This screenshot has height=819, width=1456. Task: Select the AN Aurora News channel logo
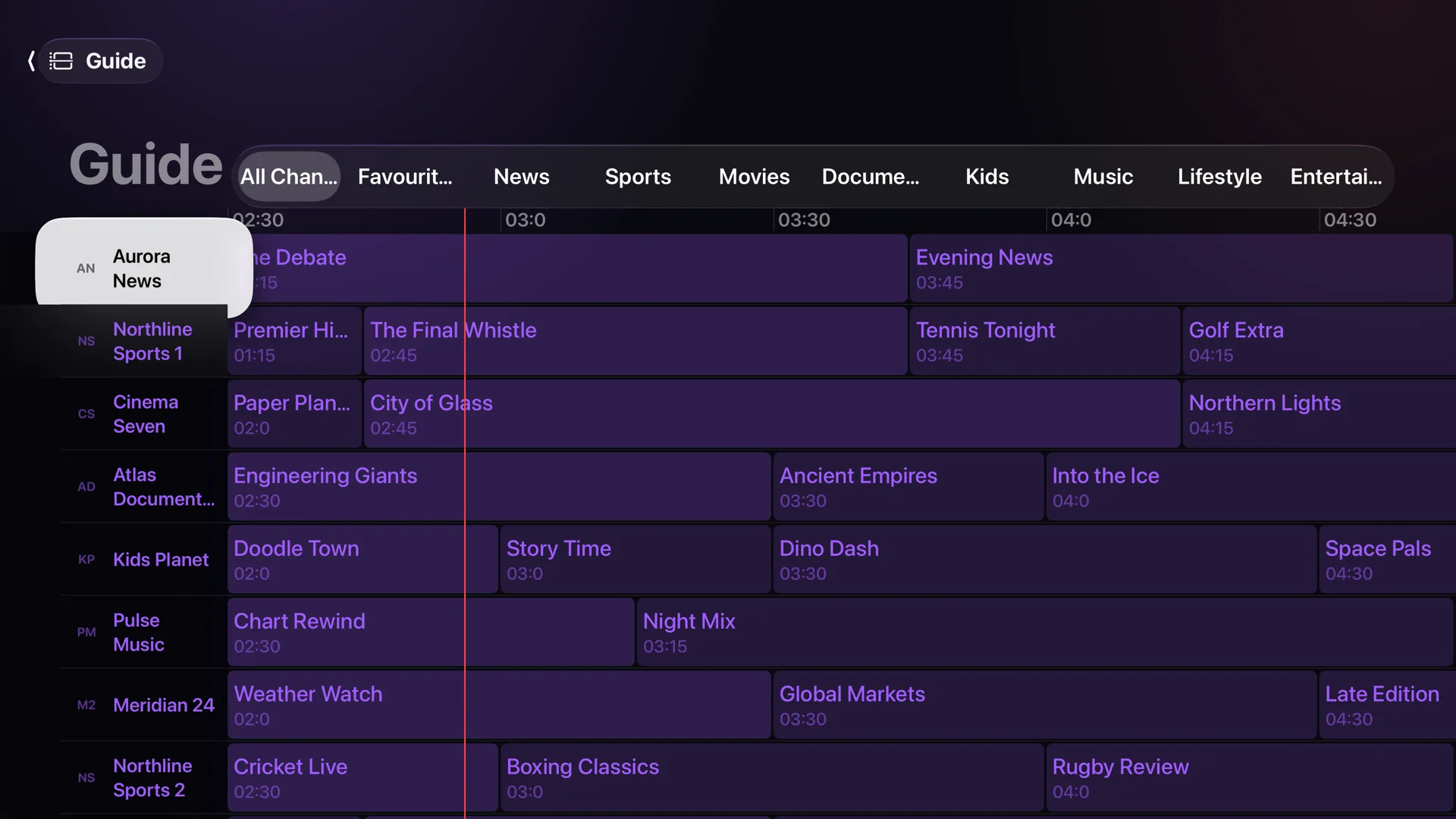pyautogui.click(x=86, y=268)
